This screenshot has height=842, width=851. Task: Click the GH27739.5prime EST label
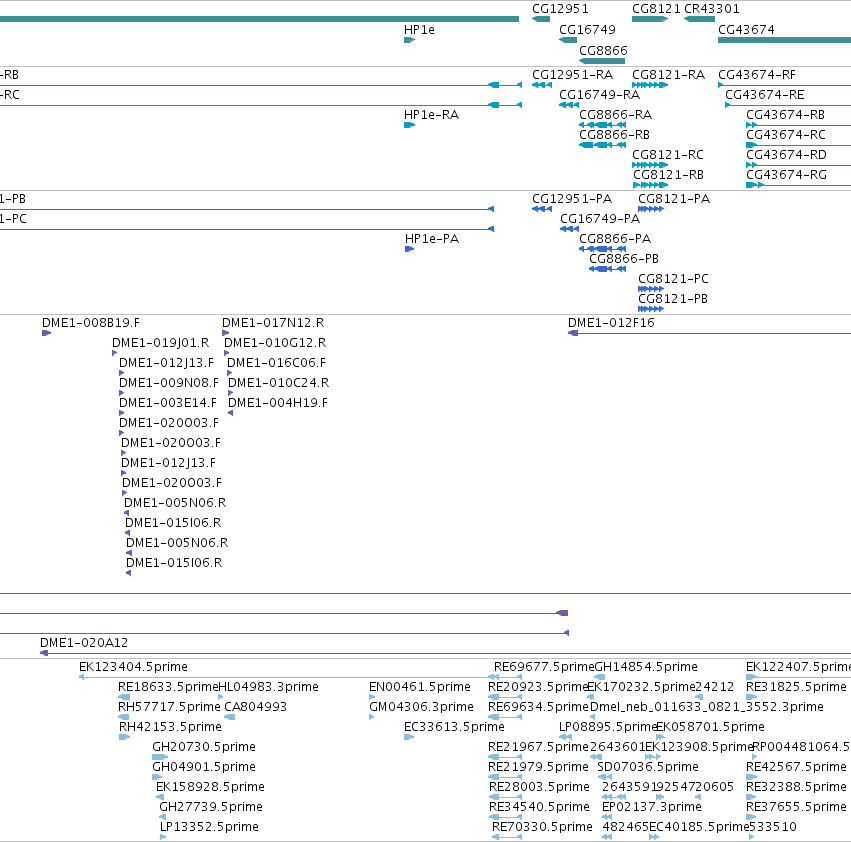coord(211,808)
